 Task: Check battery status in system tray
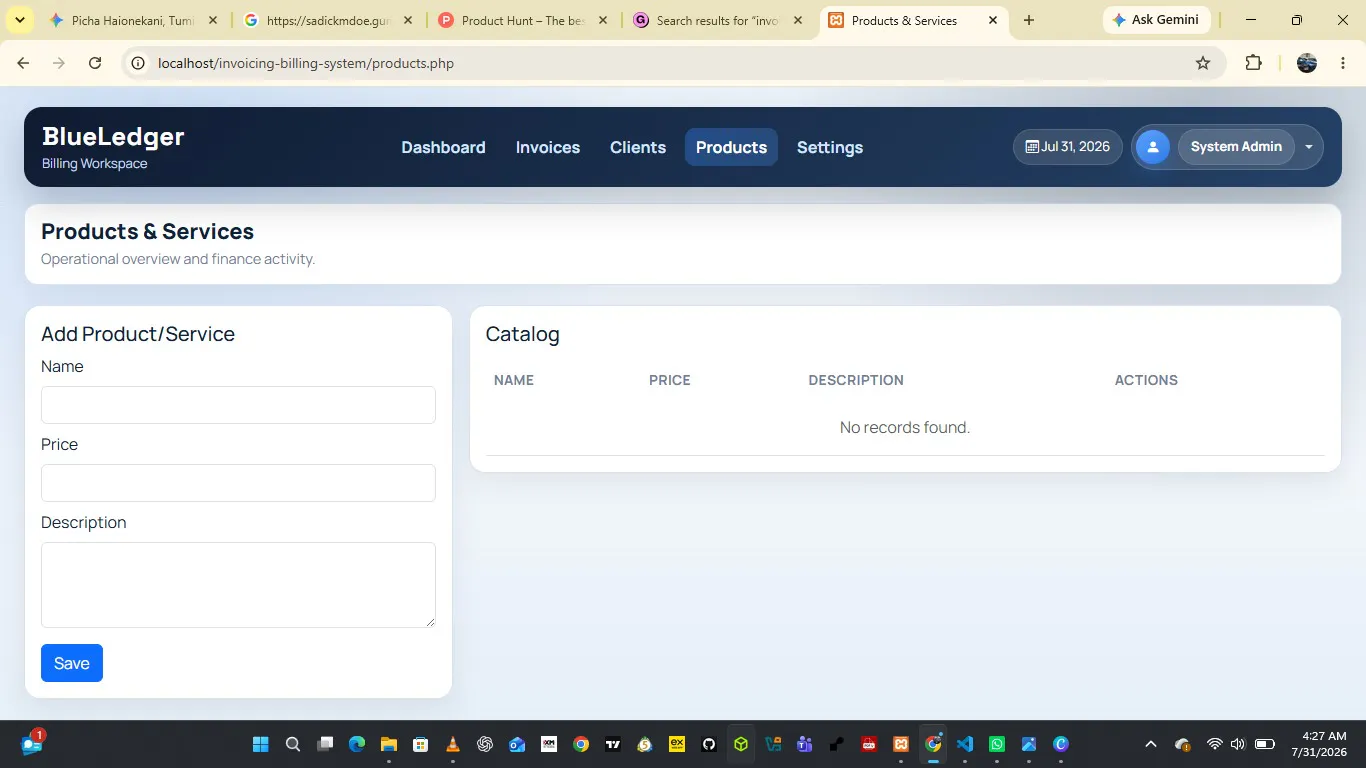tap(1265, 744)
